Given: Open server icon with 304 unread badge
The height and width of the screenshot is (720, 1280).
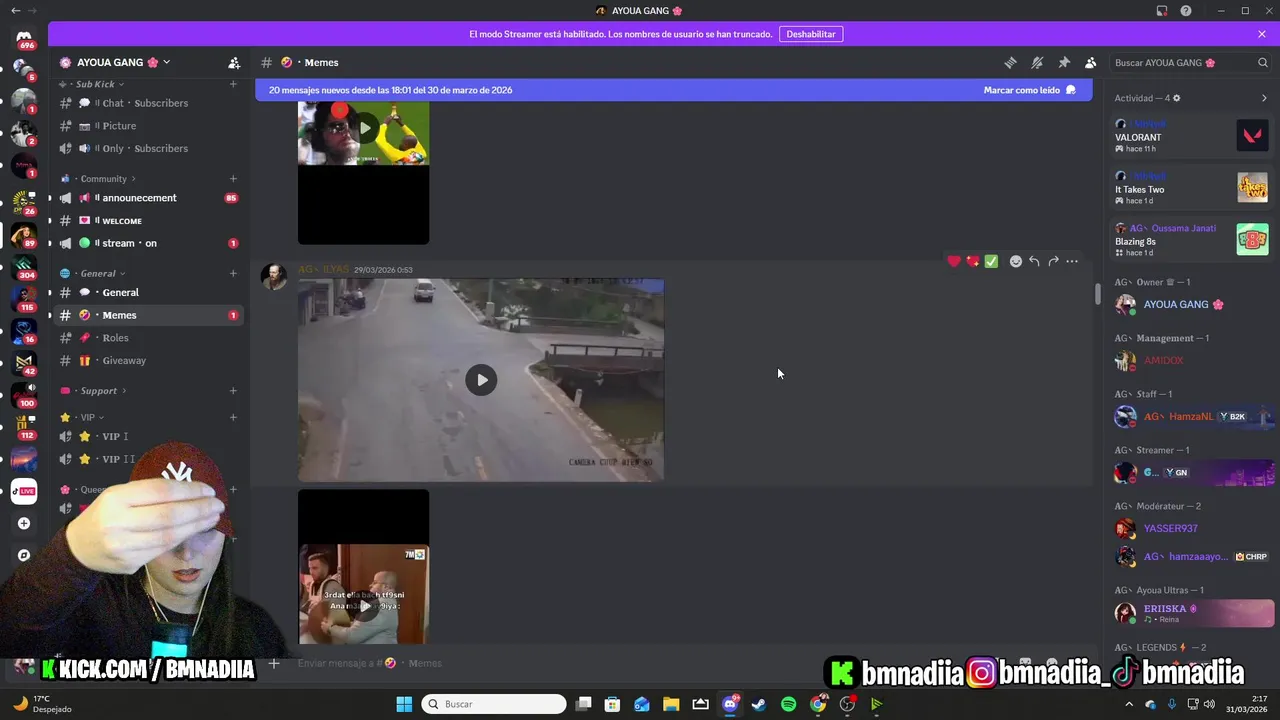Looking at the screenshot, I should click(x=24, y=267).
